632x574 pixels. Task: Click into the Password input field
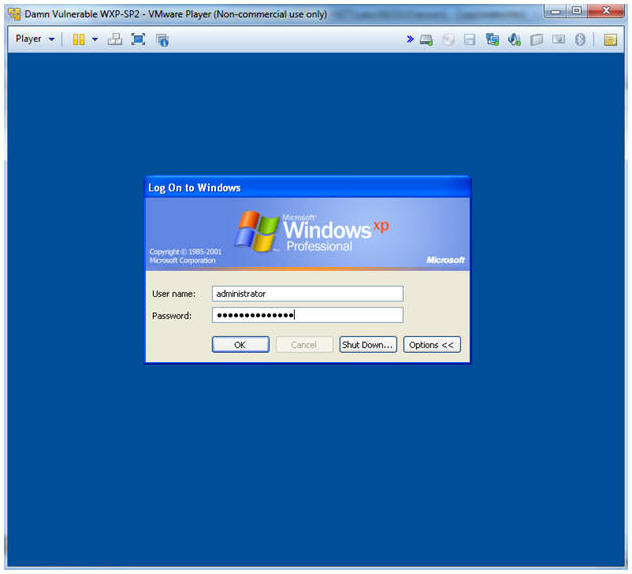click(x=308, y=315)
